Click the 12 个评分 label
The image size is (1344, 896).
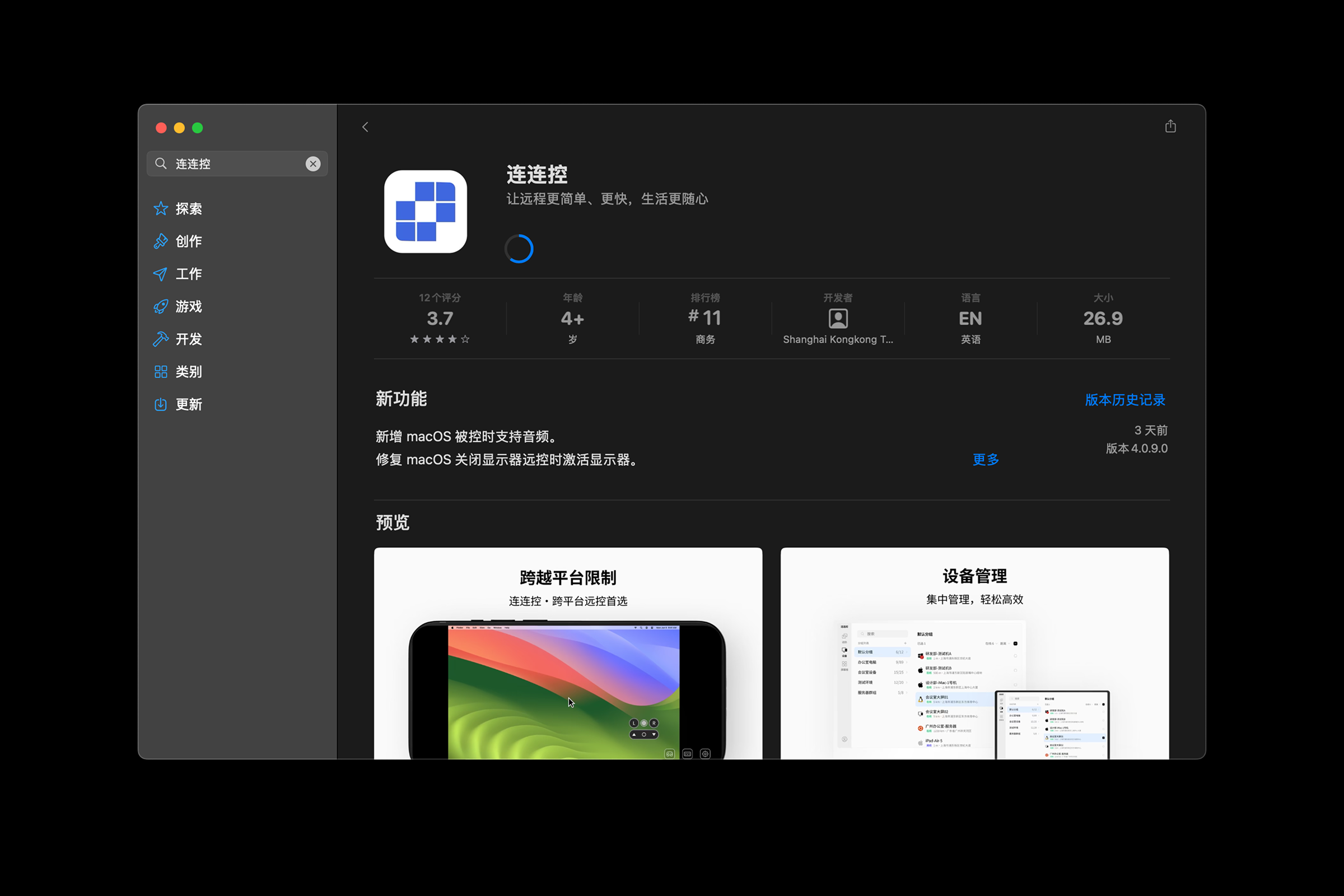pyautogui.click(x=440, y=298)
